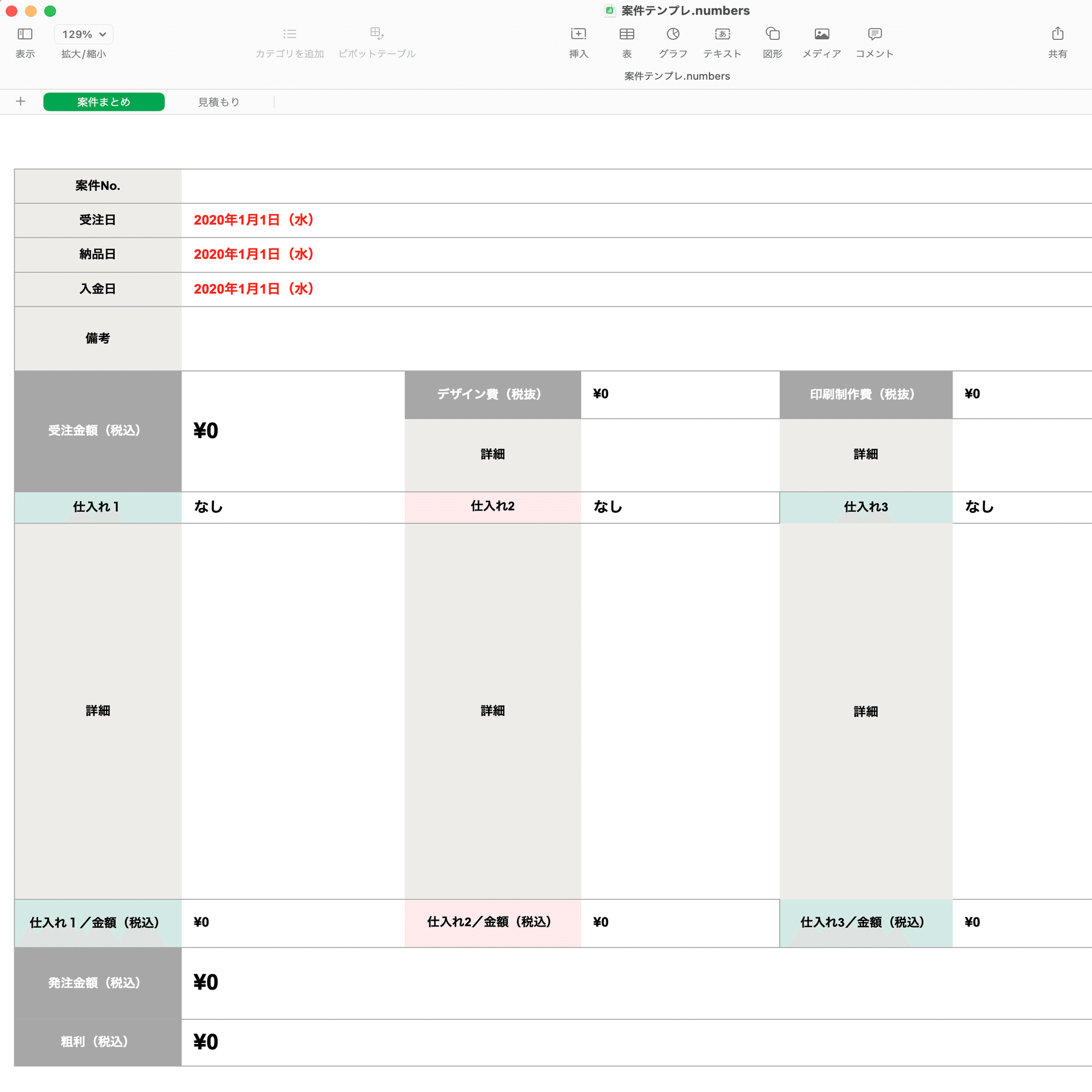Add a コメント comment
This screenshot has width=1092, height=1092.
click(874, 34)
